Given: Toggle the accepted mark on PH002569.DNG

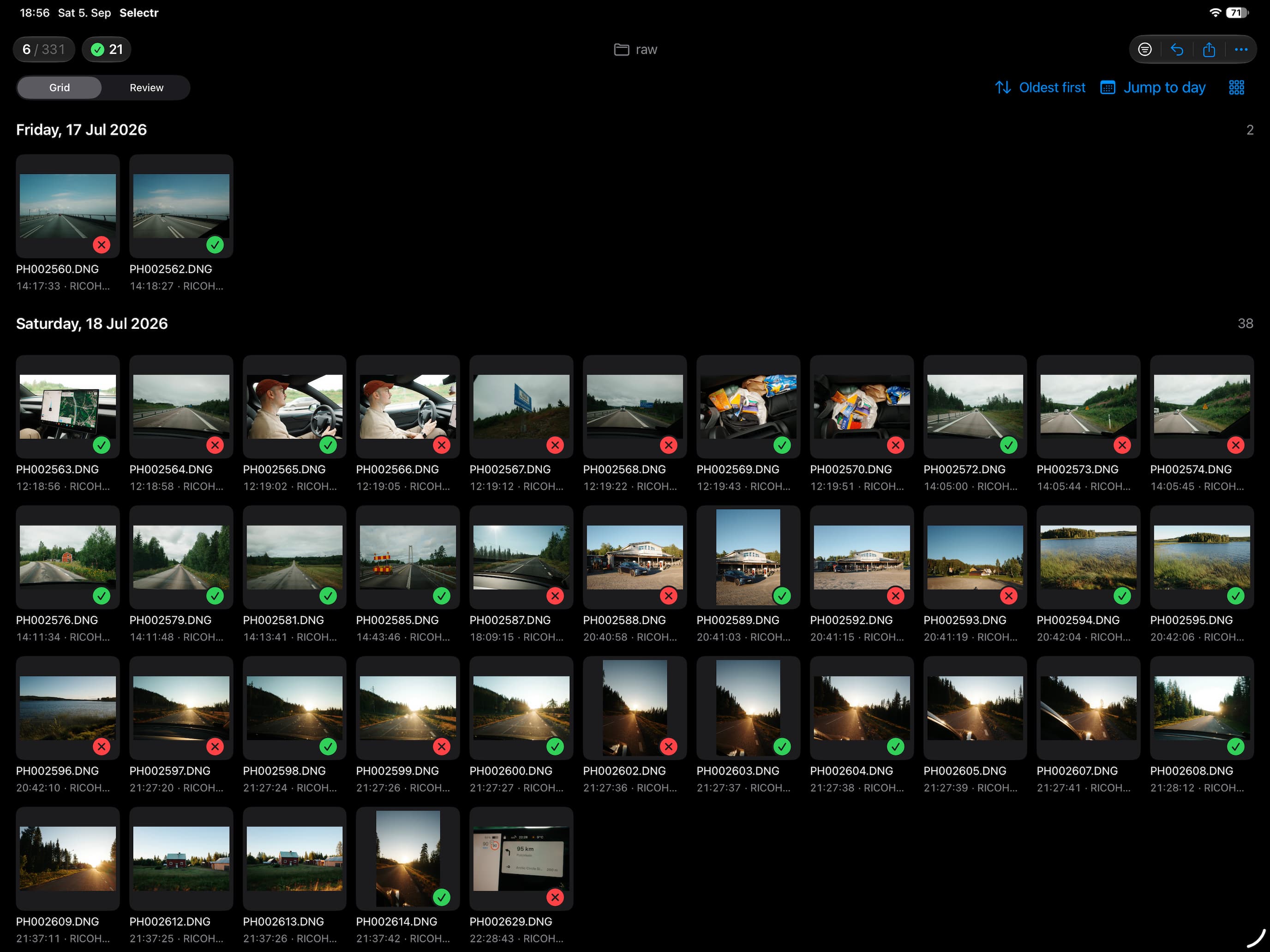Looking at the screenshot, I should point(782,445).
